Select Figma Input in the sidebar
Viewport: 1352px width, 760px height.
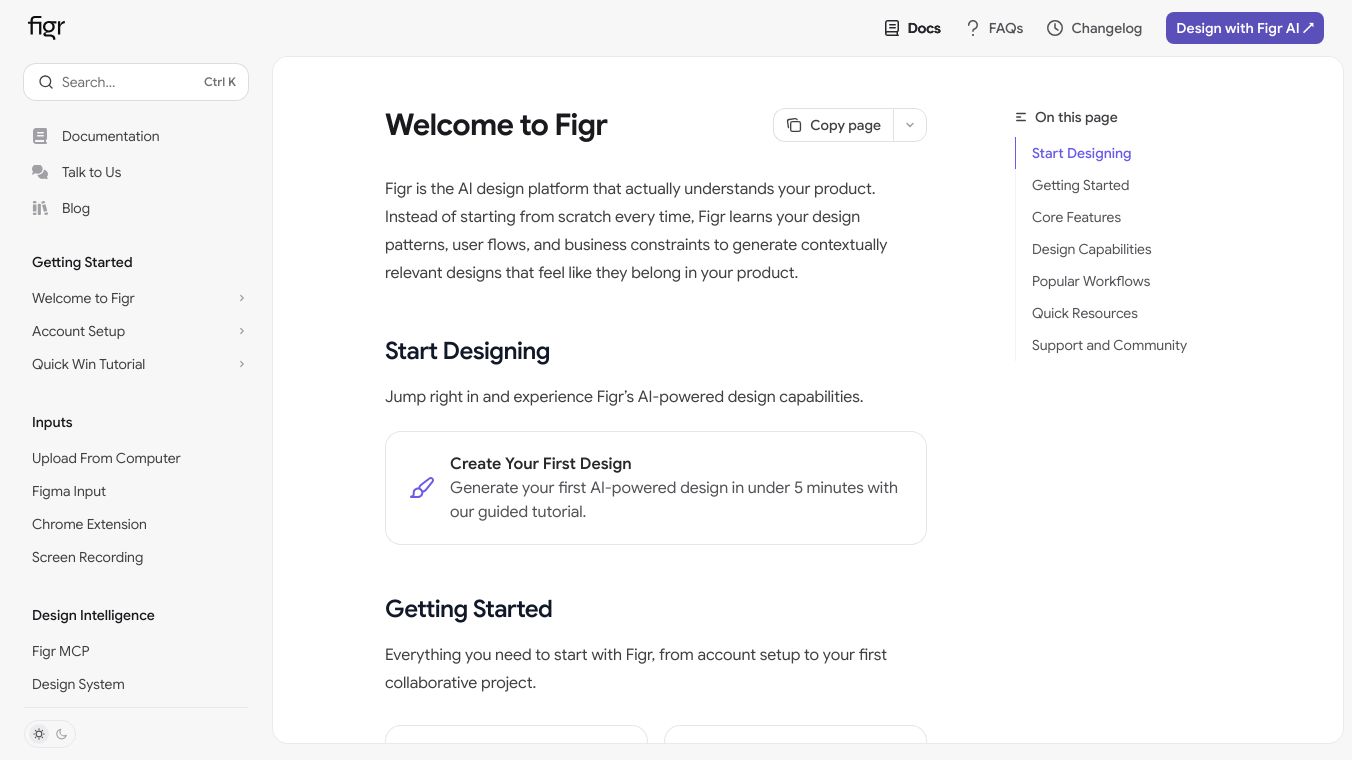(68, 491)
